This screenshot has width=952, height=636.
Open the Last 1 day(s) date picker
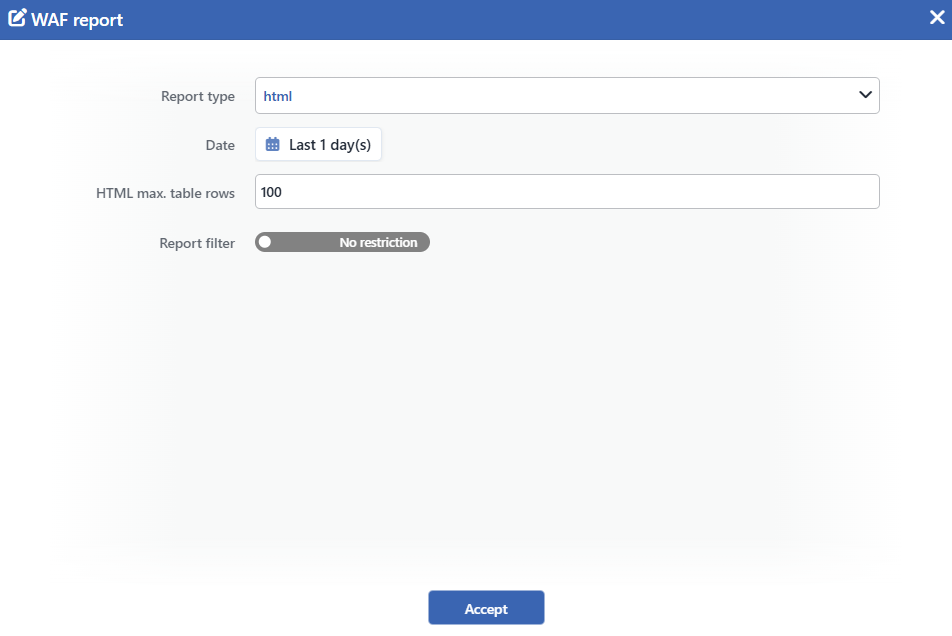pyautogui.click(x=318, y=144)
